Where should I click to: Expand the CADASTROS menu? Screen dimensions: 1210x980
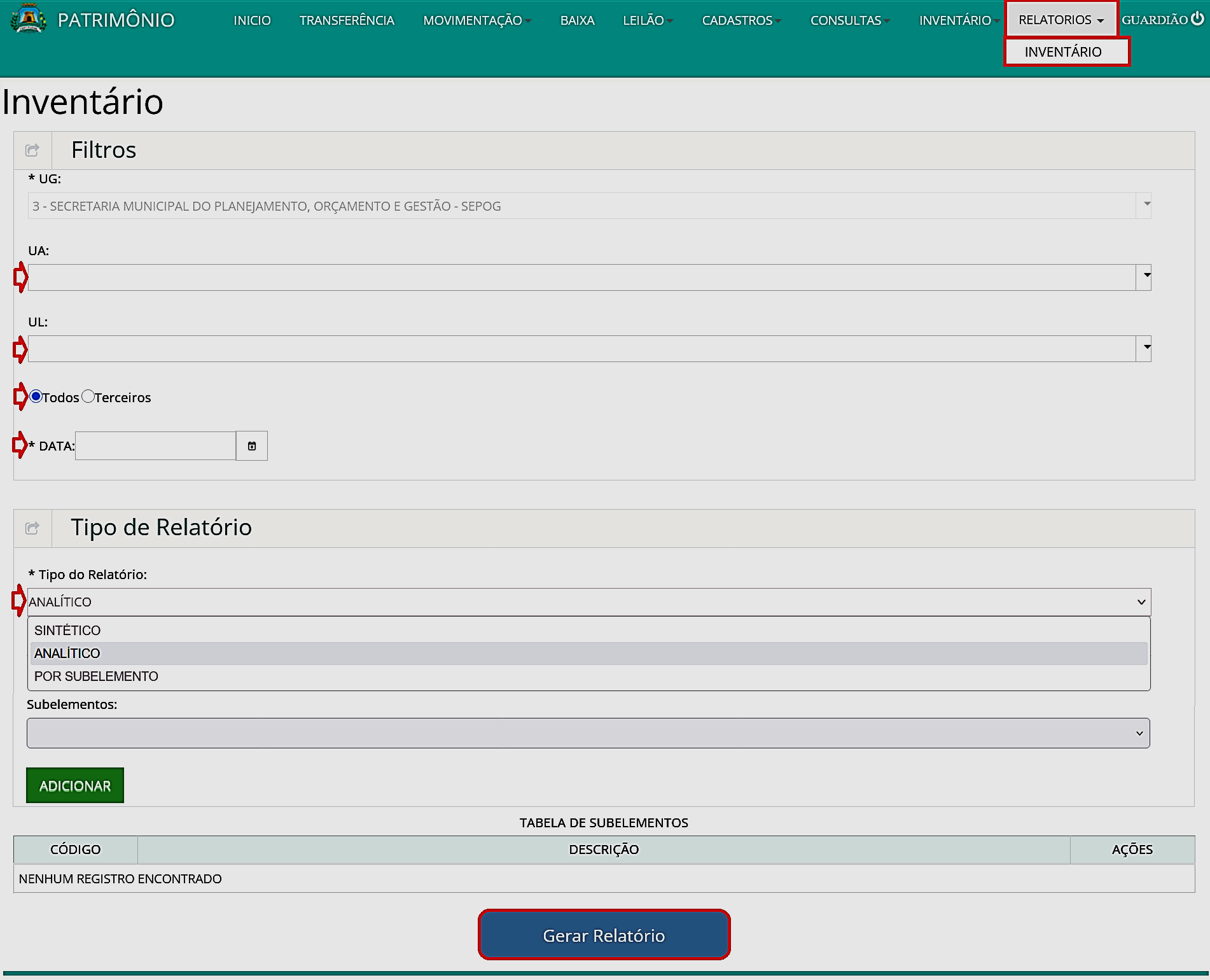tap(741, 20)
